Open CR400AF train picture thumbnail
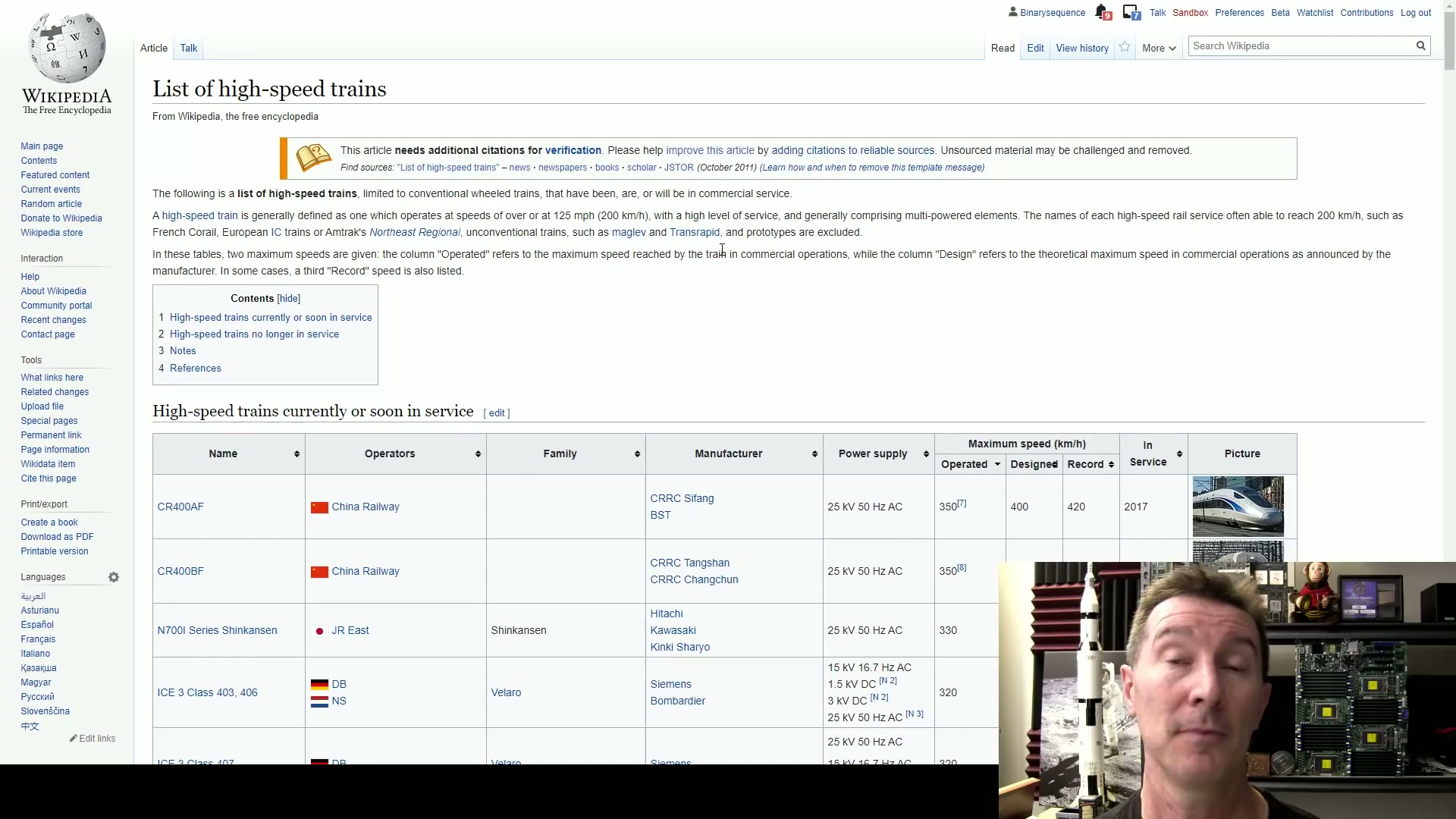This screenshot has width=1456, height=819. (1238, 507)
